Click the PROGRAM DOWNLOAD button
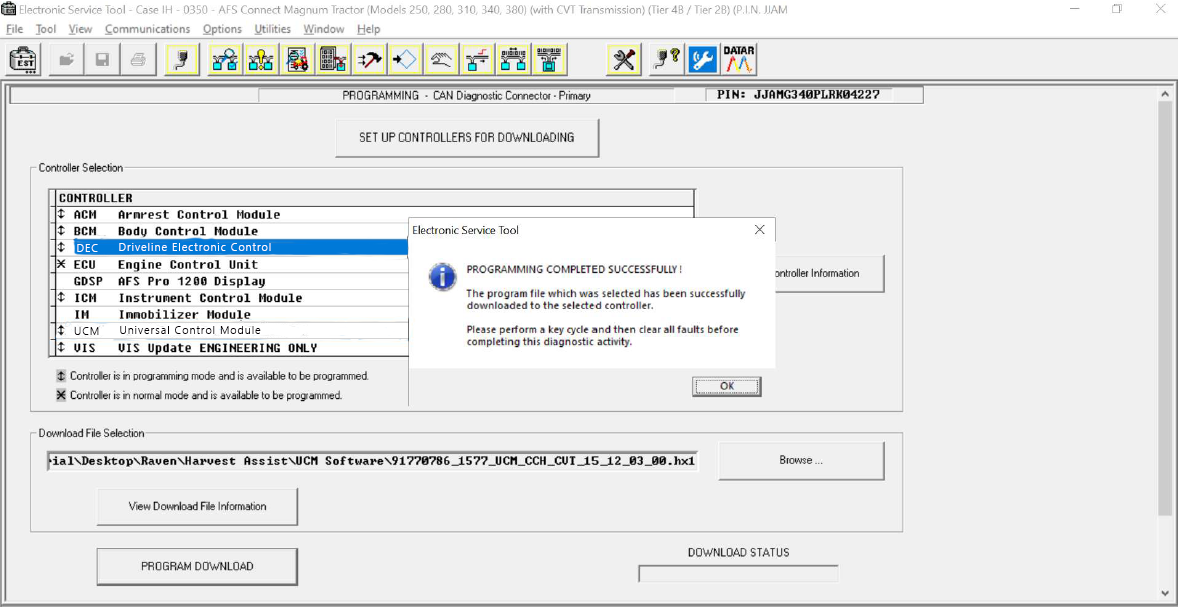Image resolution: width=1179 pixels, height=607 pixels. 197,566
